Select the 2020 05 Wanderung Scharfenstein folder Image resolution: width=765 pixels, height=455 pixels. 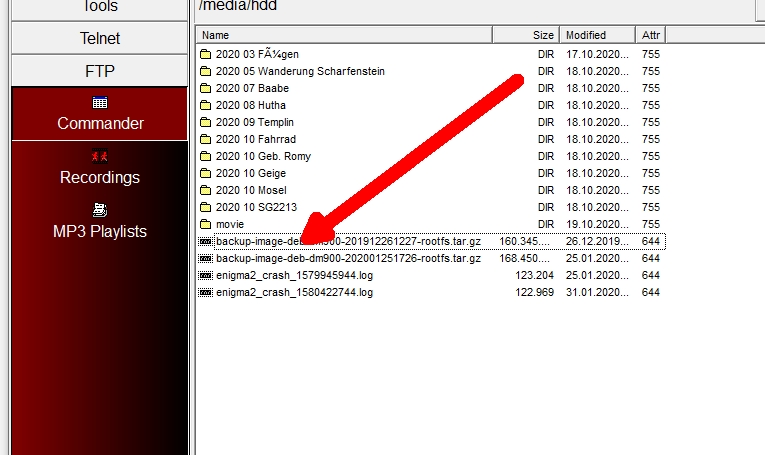300,71
